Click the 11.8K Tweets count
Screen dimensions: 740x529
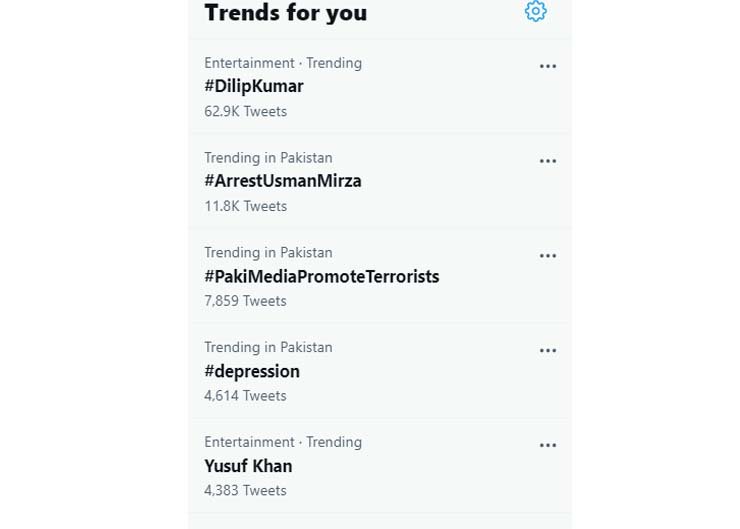pyautogui.click(x=246, y=206)
